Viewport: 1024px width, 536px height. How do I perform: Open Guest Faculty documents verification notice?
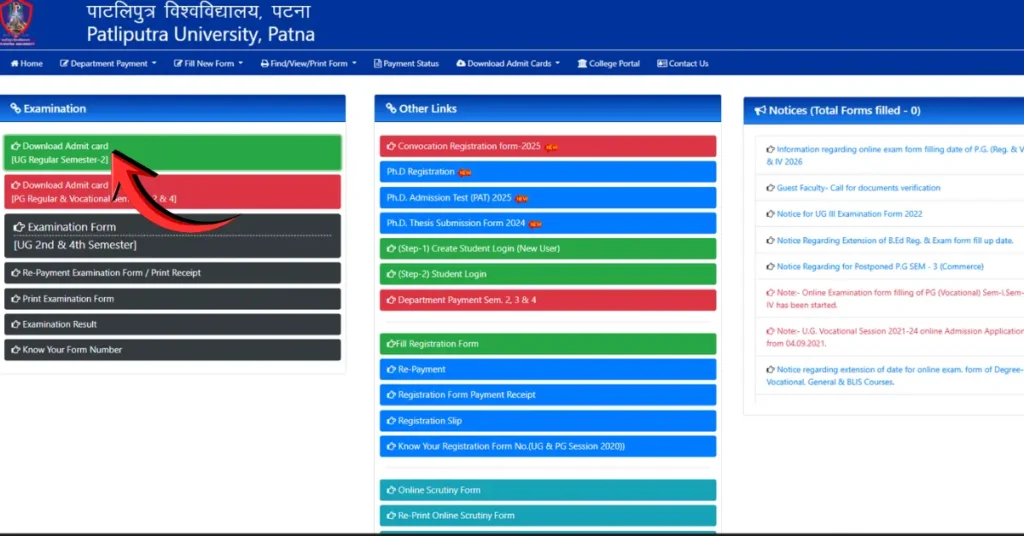point(858,187)
